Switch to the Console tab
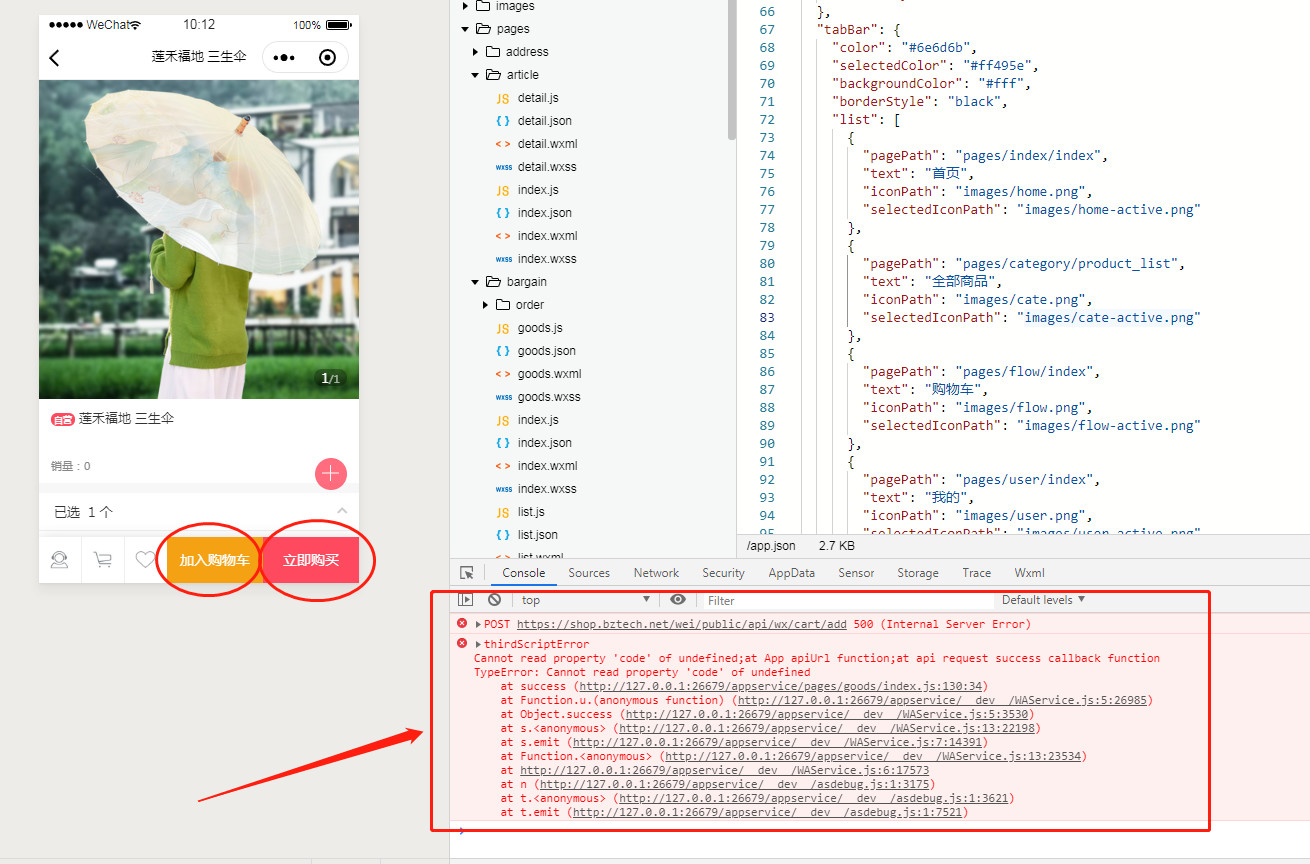This screenshot has height=864, width=1310. point(524,573)
